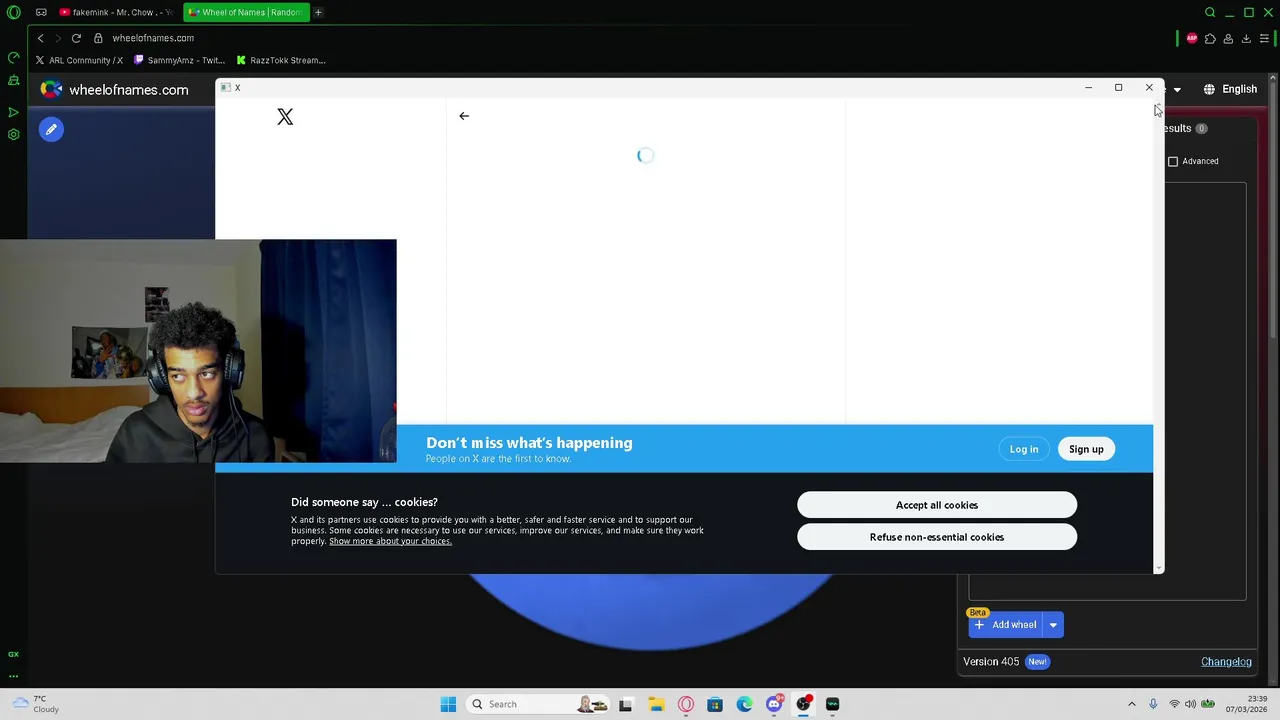The height and width of the screenshot is (720, 1280).
Task: Open the Changelog link
Action: pos(1226,661)
